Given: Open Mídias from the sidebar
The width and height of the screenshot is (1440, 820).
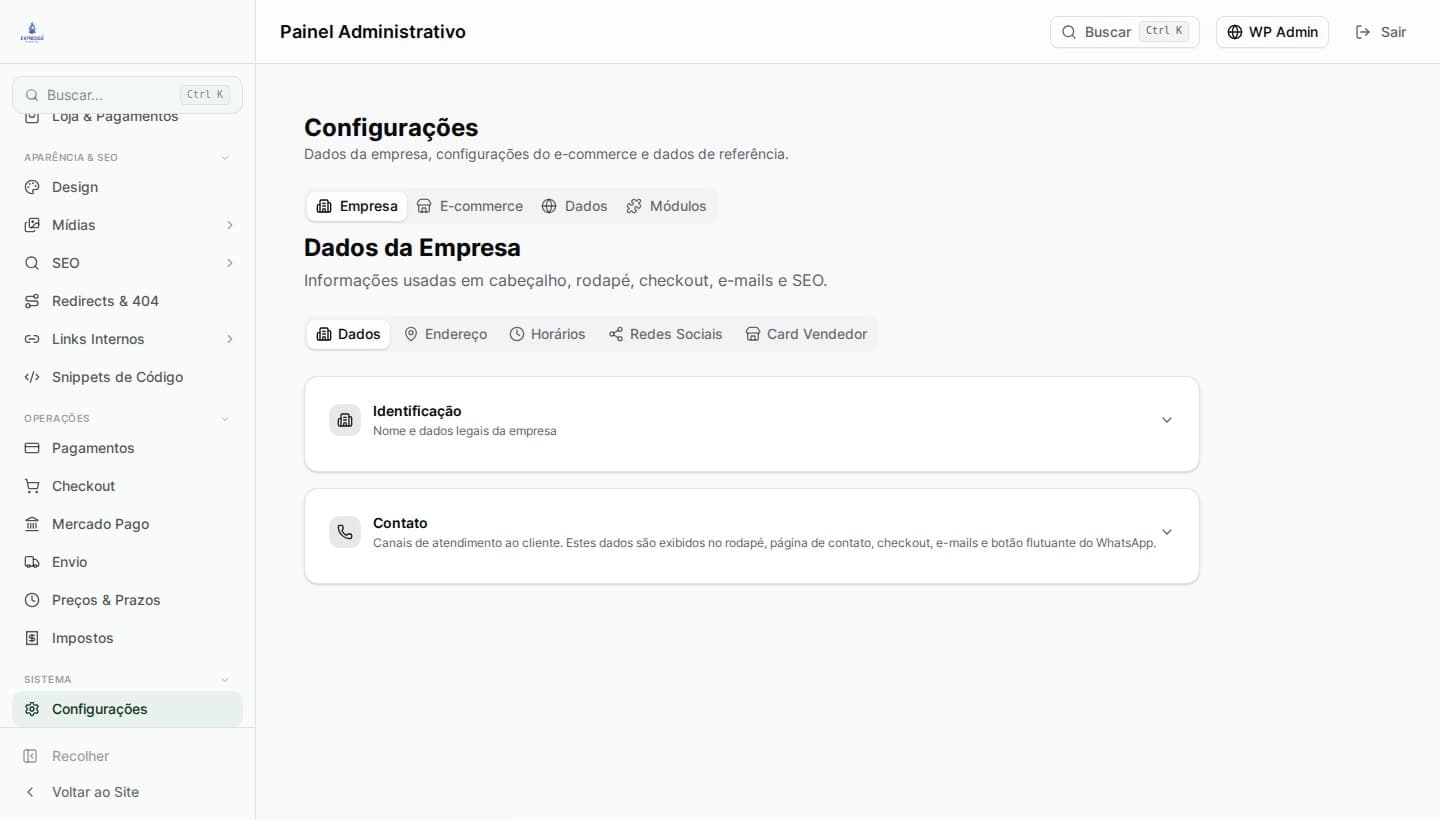Looking at the screenshot, I should 72,225.
